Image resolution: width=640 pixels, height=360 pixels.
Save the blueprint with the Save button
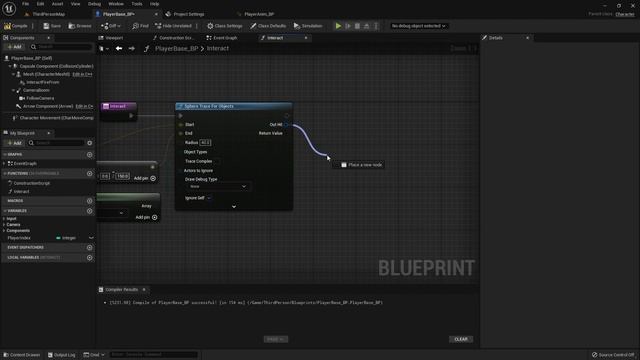[x=52, y=26]
